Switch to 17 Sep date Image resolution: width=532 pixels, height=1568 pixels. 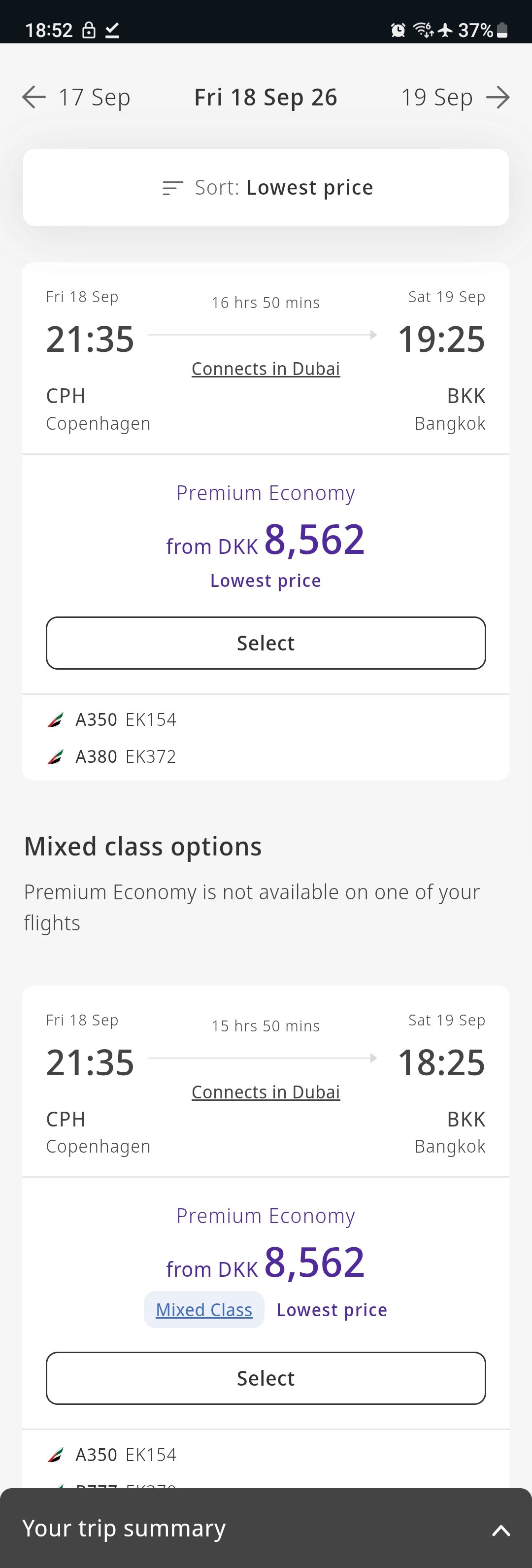click(x=95, y=97)
